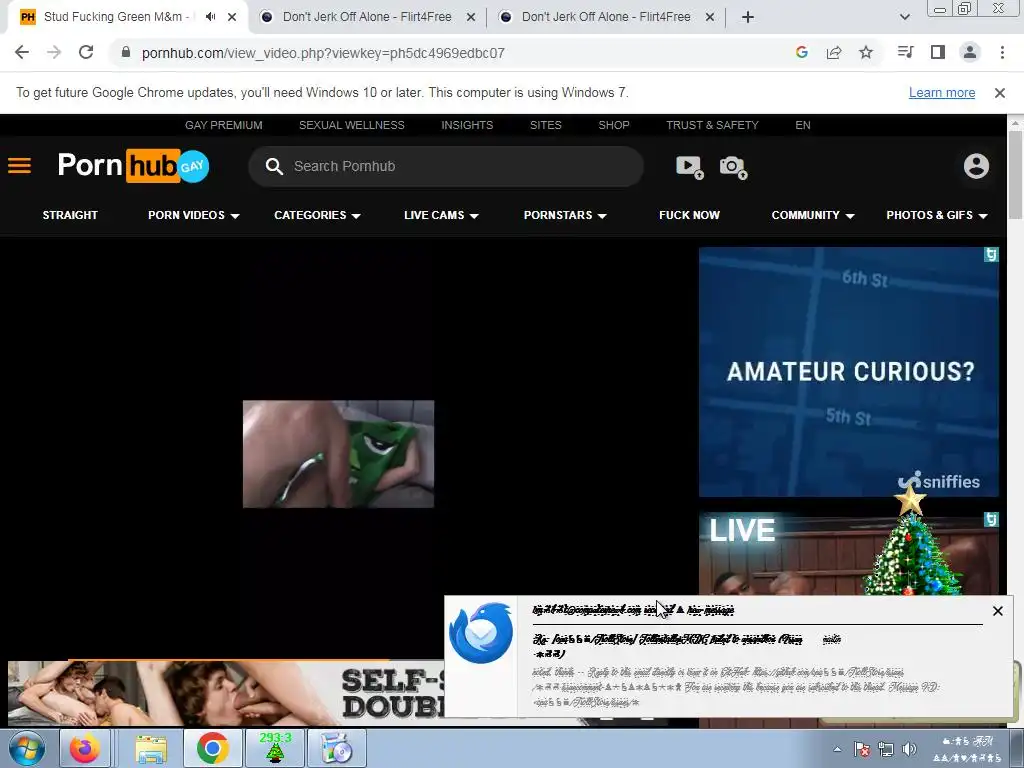
Task: Open a new browser tab
Action: click(748, 17)
